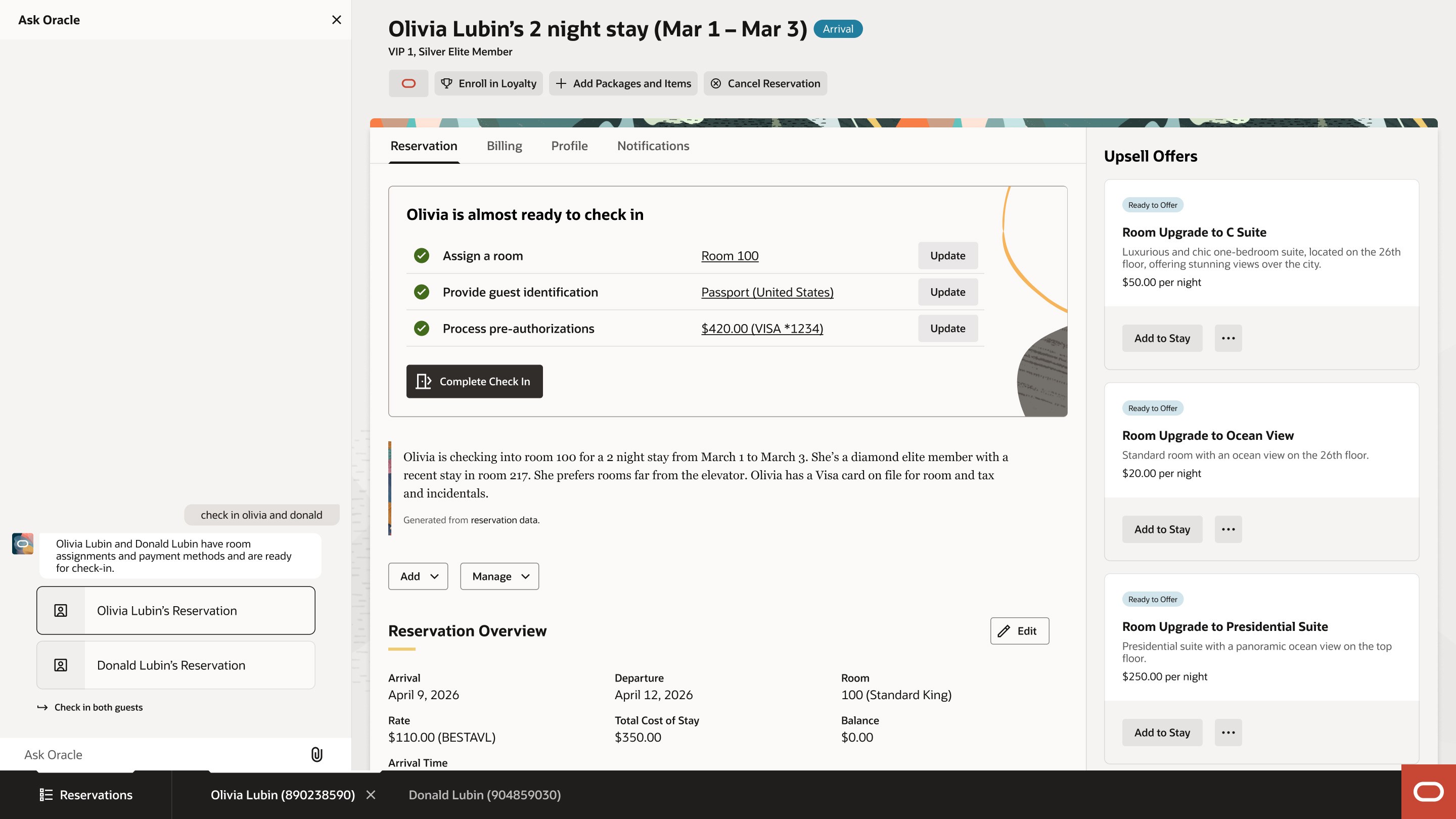The width and height of the screenshot is (1456, 819).
Task: Open Oracle assistant via red corner icon
Action: [x=1428, y=791]
